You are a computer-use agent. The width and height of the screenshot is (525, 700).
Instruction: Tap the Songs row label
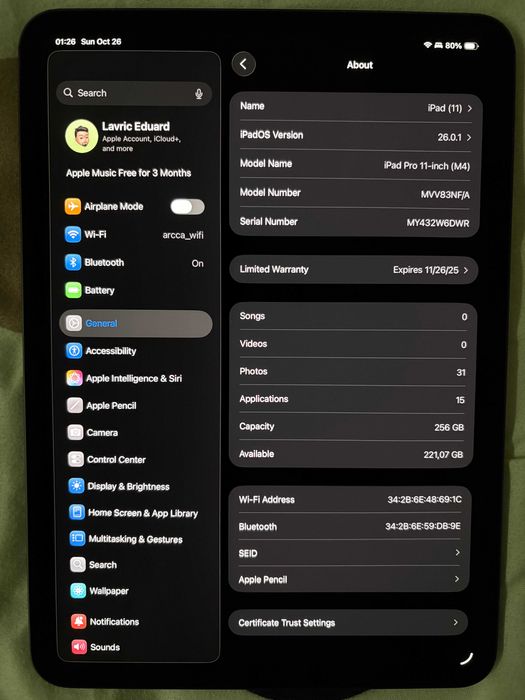tap(252, 316)
